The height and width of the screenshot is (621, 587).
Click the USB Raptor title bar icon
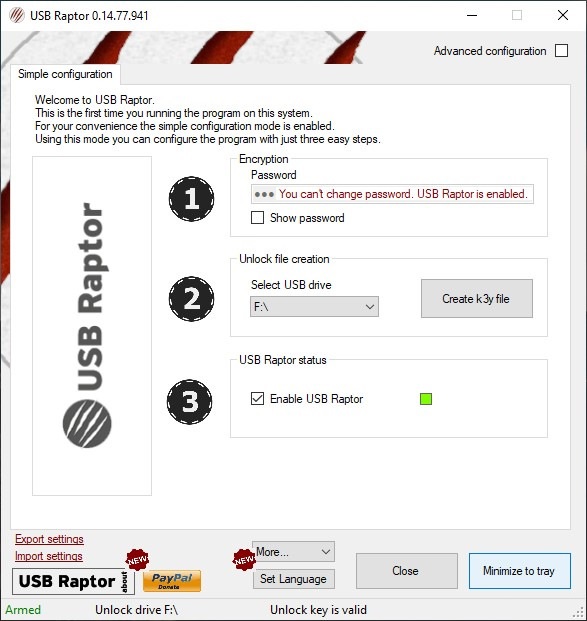[17, 15]
